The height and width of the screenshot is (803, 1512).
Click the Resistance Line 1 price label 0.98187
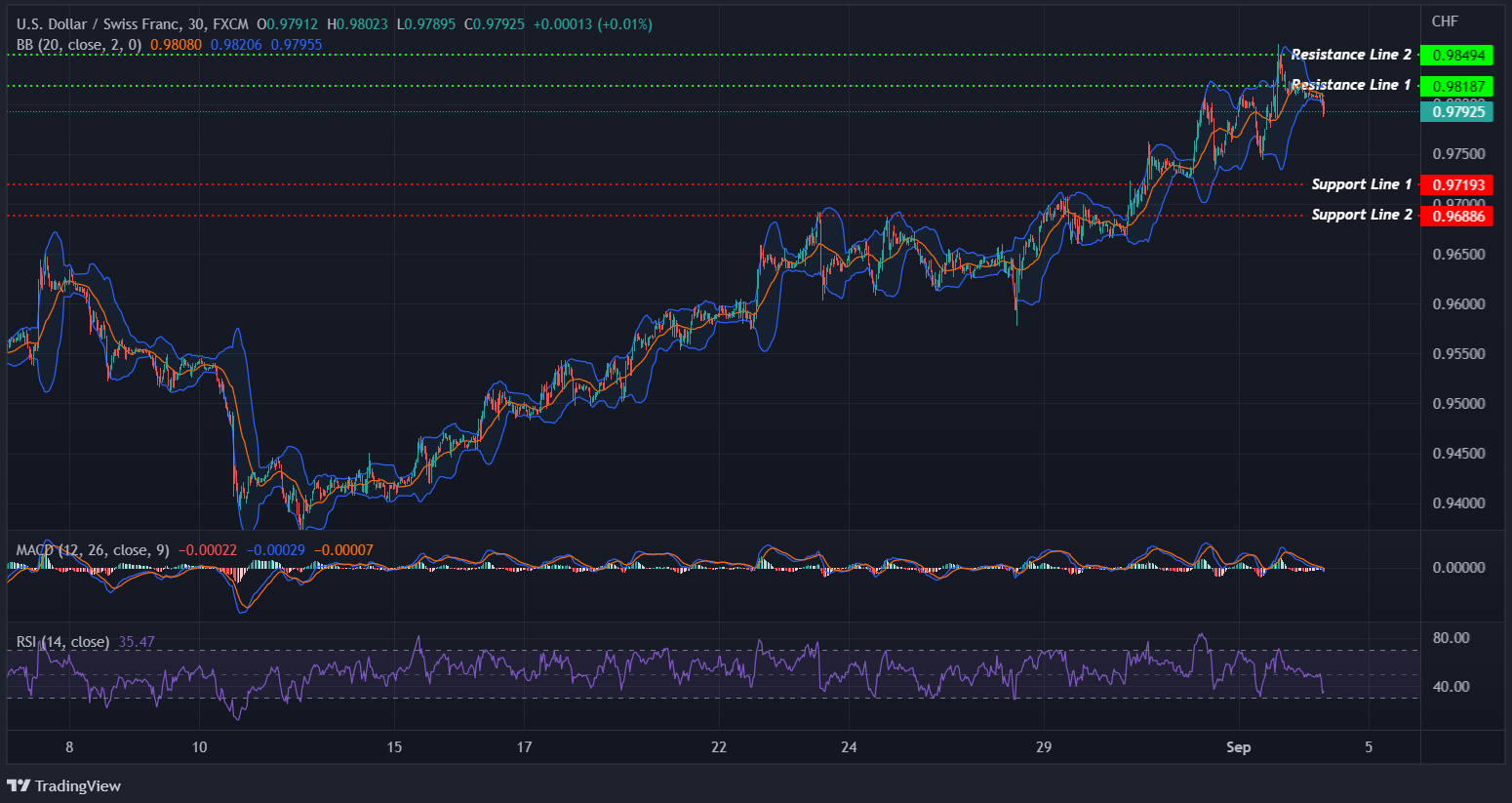[1456, 86]
